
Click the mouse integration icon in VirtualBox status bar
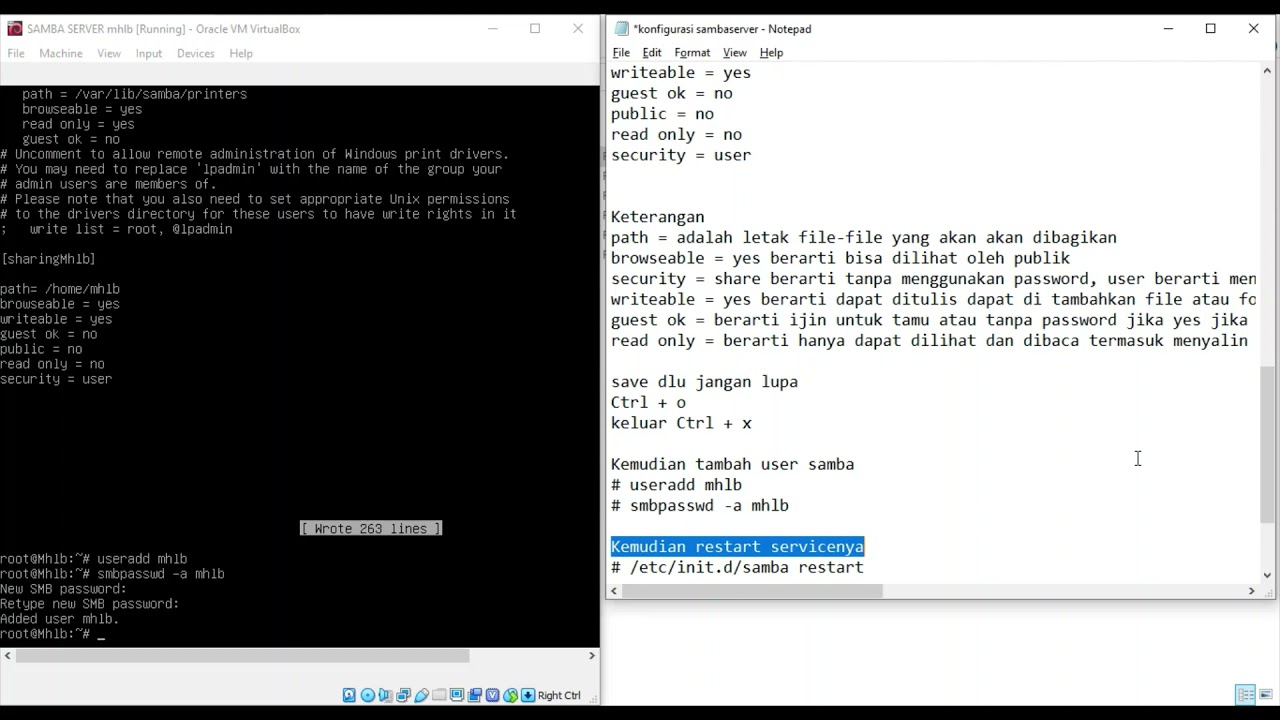pos(511,695)
